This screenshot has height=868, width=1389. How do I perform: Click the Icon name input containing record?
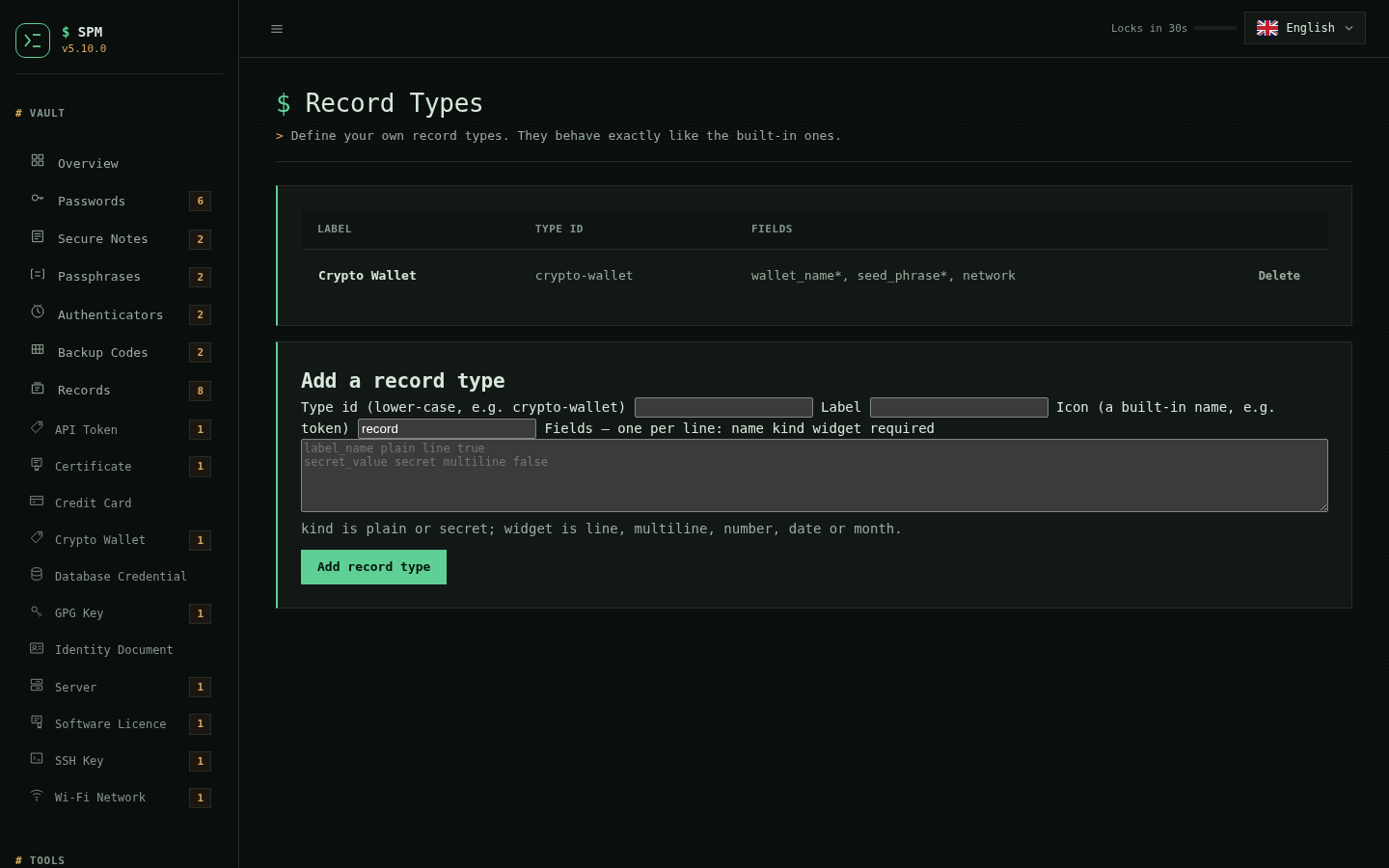click(447, 428)
